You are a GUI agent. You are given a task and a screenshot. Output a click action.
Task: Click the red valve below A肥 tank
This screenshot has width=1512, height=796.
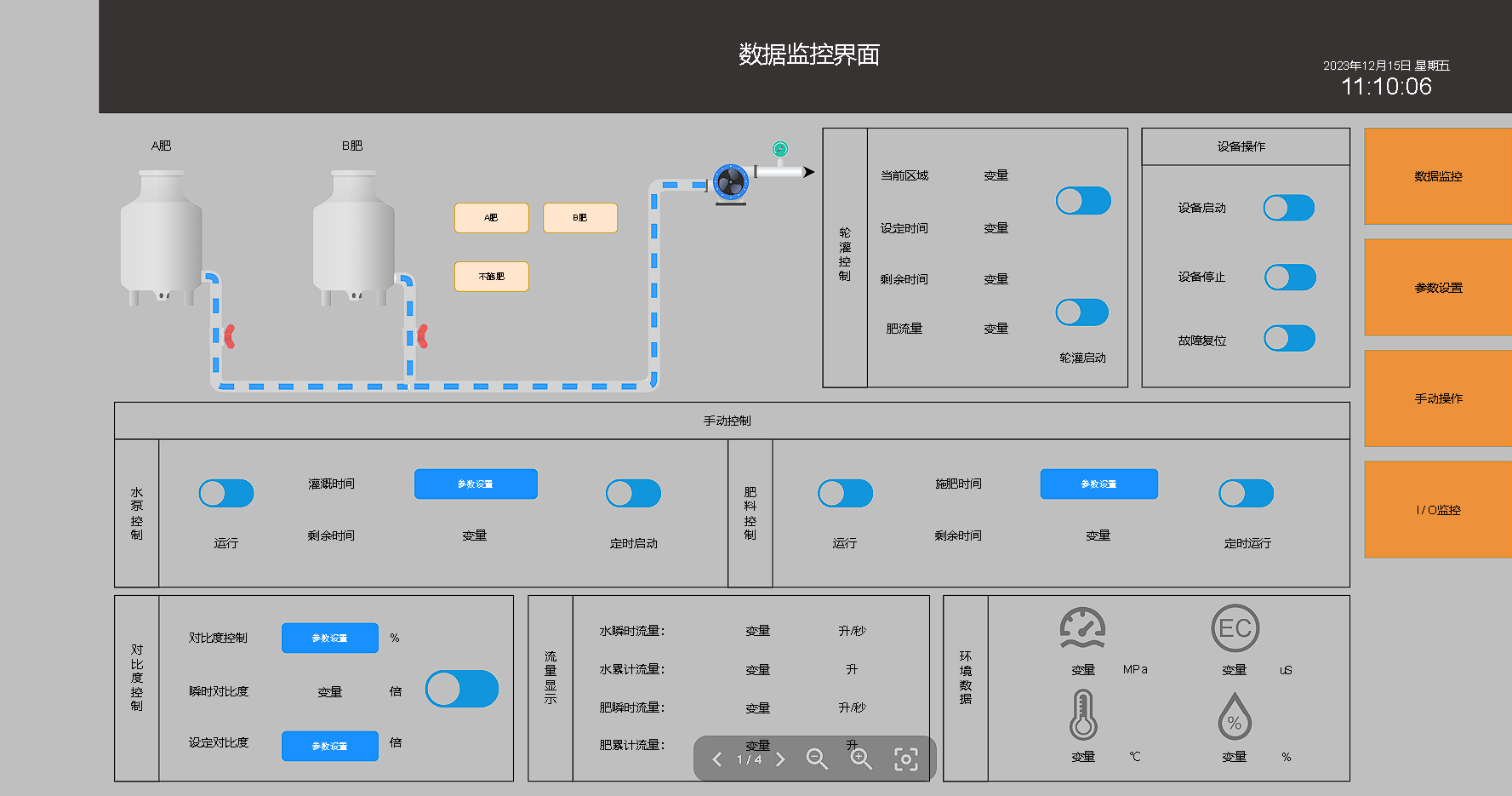229,336
